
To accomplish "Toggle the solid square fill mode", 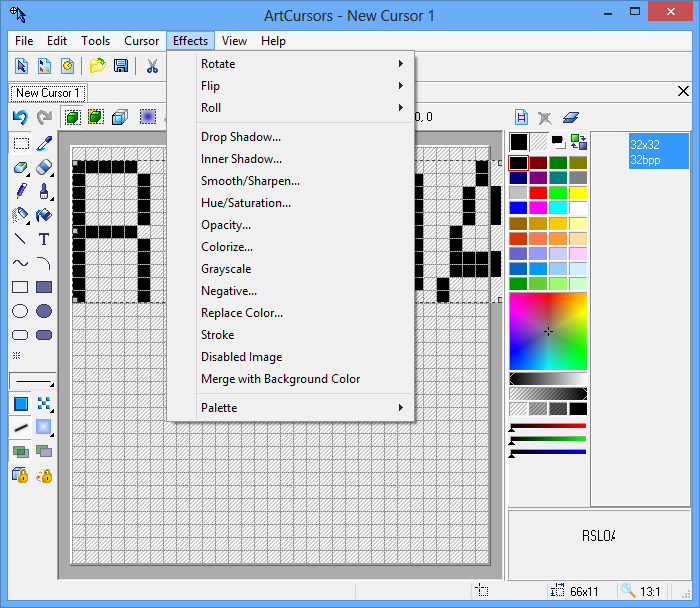I will click(21, 404).
